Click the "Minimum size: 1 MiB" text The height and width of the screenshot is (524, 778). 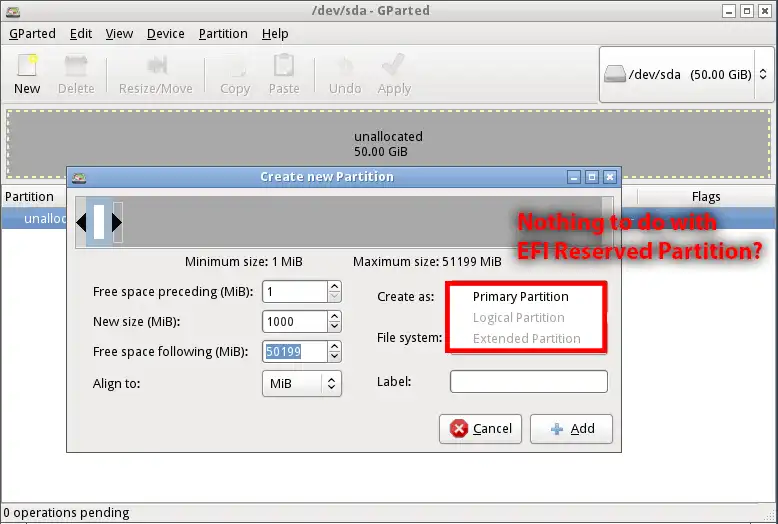point(244,262)
